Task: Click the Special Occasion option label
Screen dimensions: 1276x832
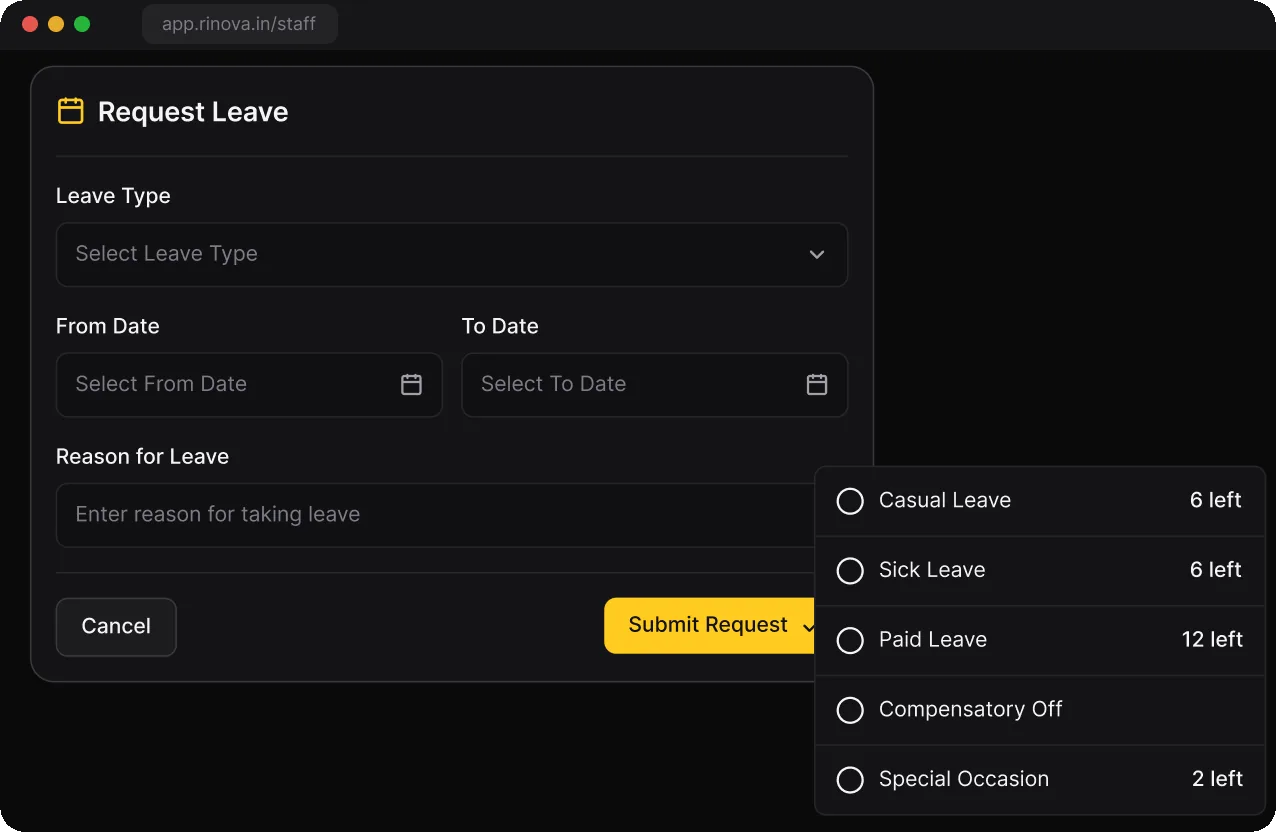Action: click(964, 779)
